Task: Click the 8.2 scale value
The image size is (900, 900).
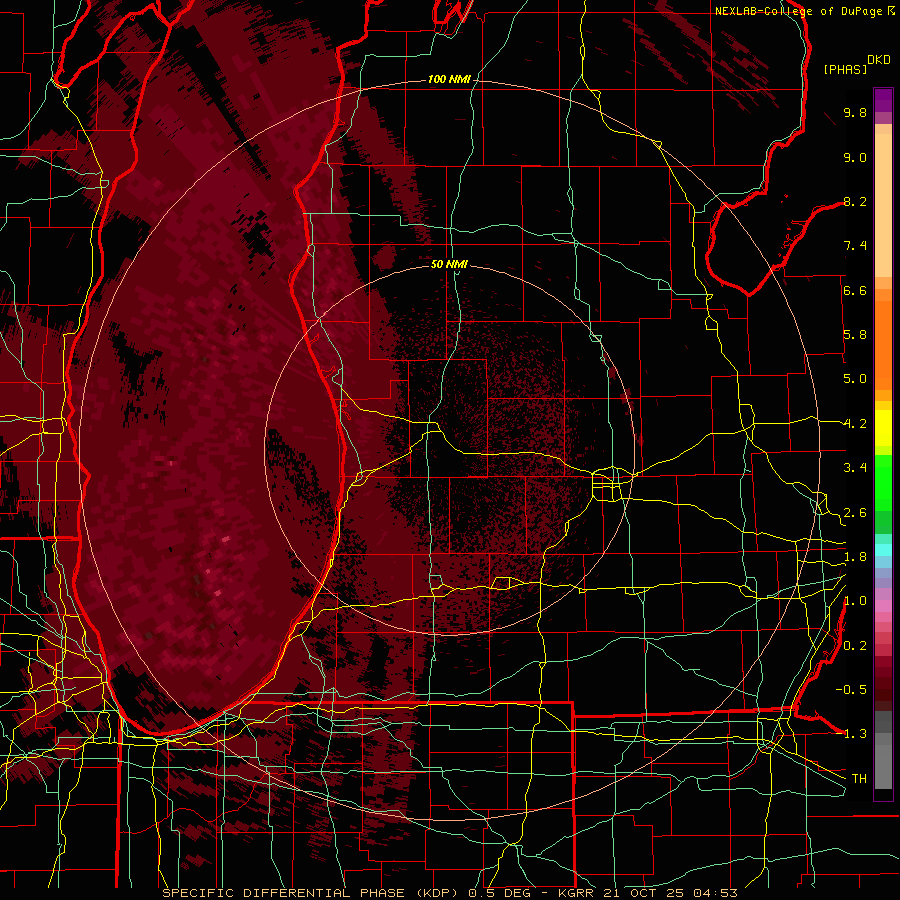Action: 855,201
